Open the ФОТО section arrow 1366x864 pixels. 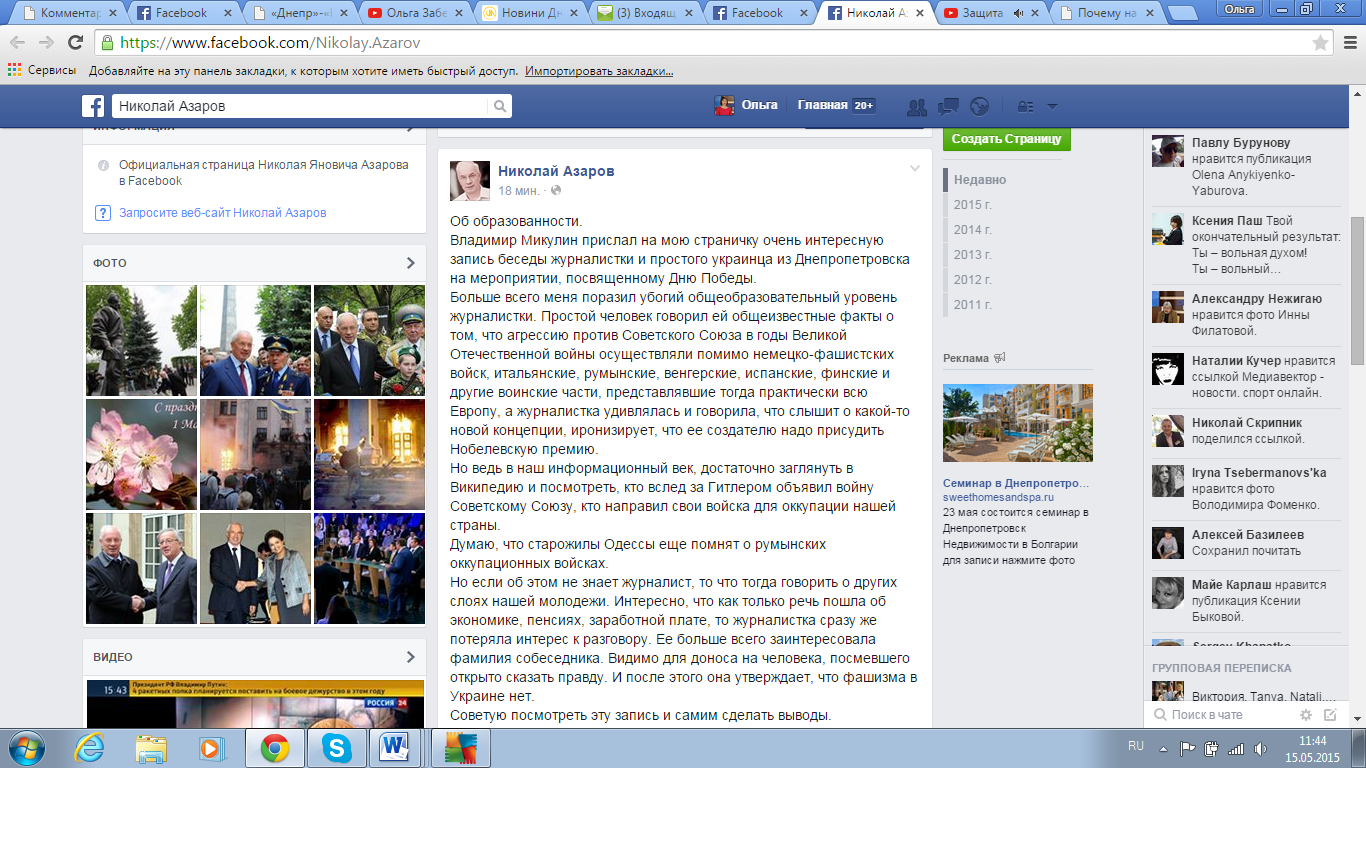point(410,263)
